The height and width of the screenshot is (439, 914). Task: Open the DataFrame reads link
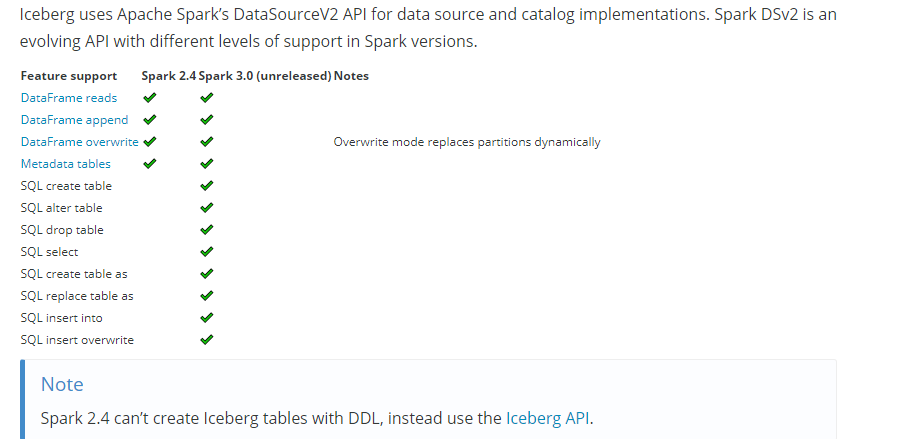point(69,98)
